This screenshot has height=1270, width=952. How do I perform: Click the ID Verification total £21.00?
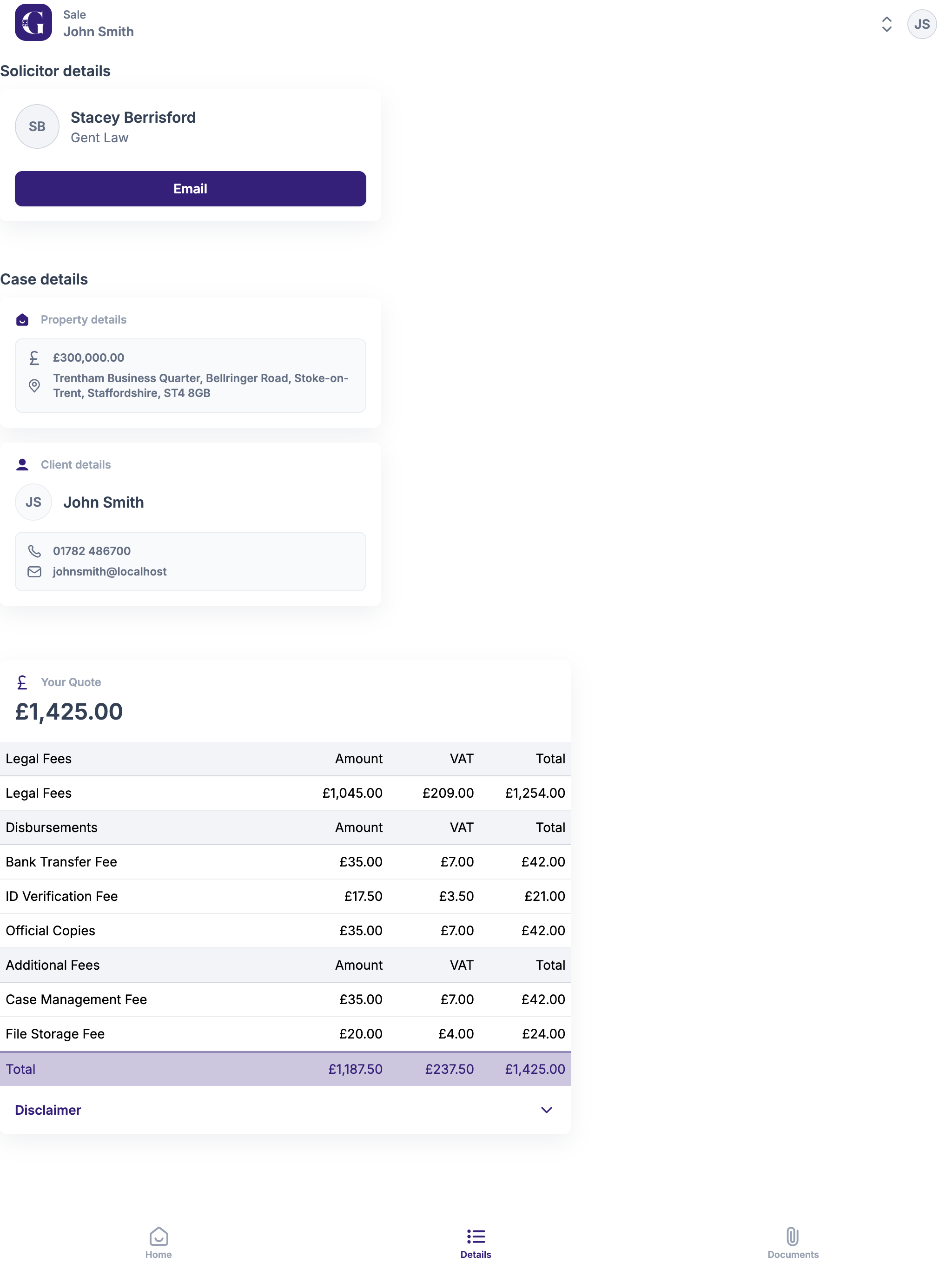pos(544,897)
